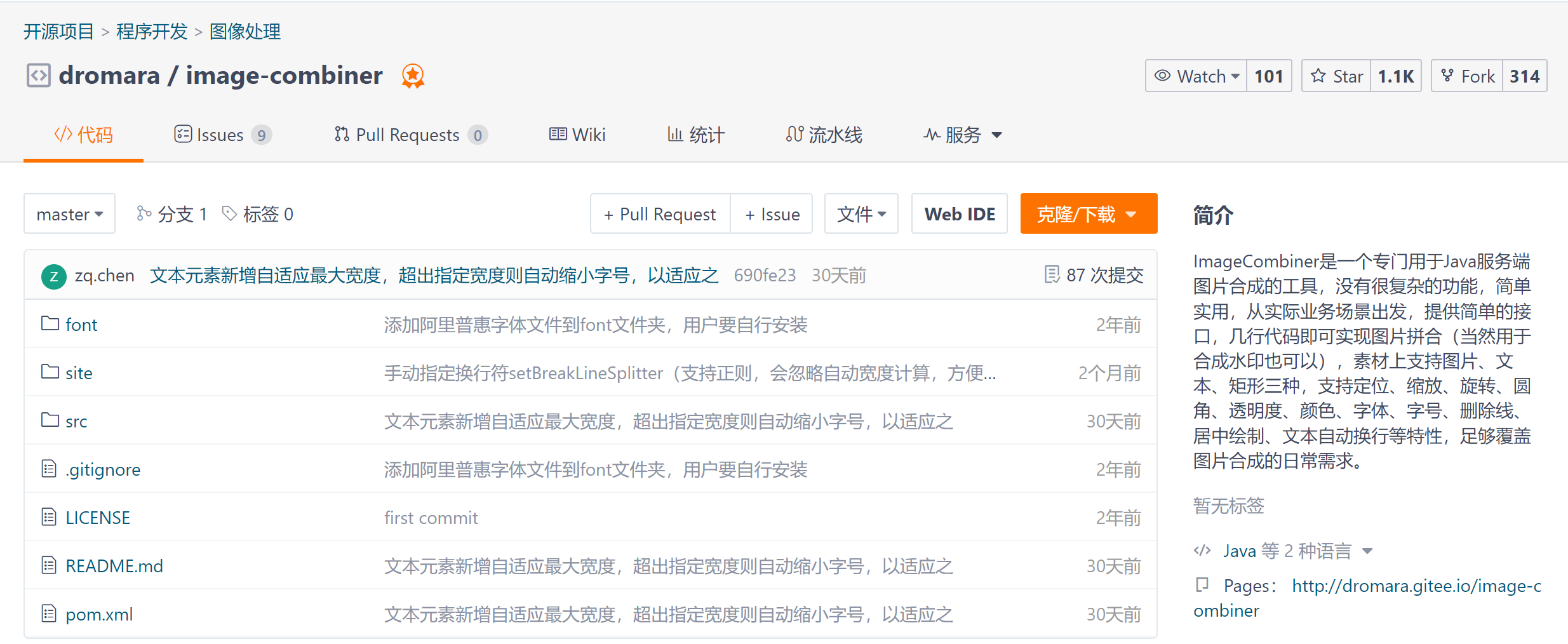Click the Web IDE button
The image size is (1568, 644).
click(x=960, y=213)
